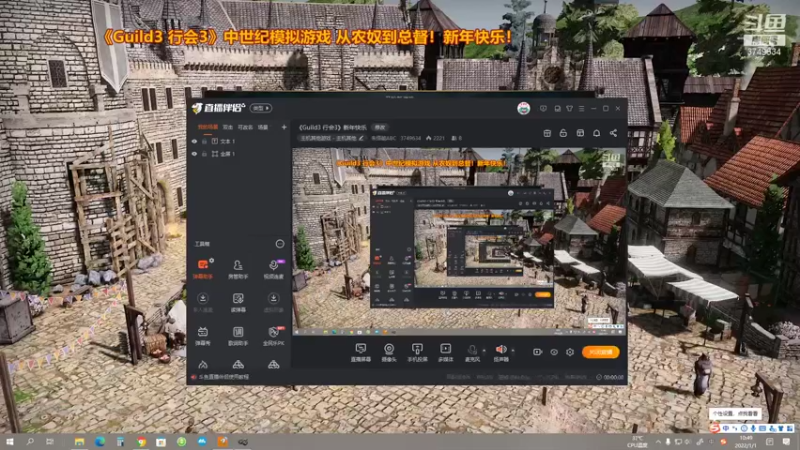Open the 弹幕秀 danmaku show tool
The image size is (800, 450).
[x=203, y=336]
